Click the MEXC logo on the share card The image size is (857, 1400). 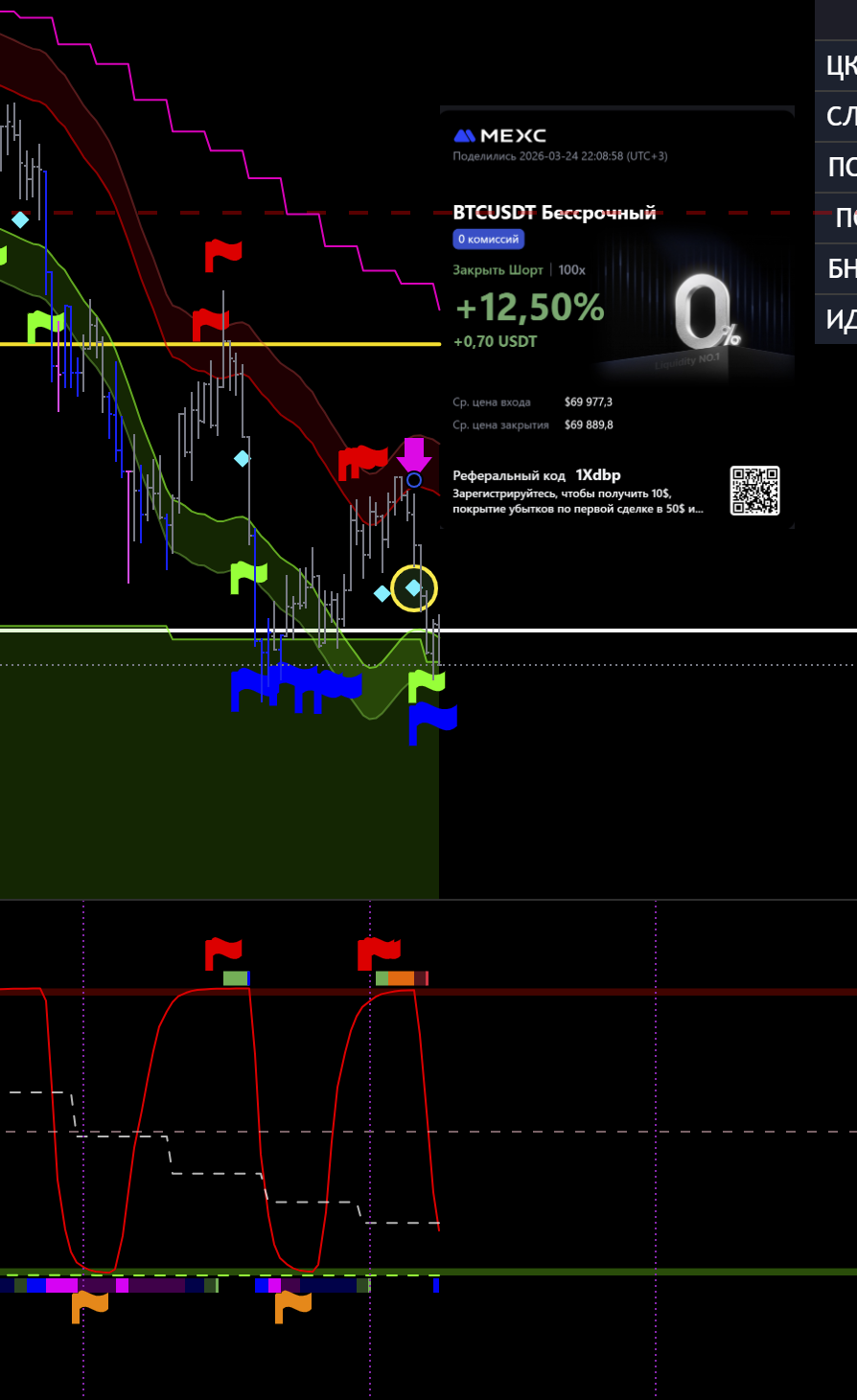pyautogui.click(x=499, y=136)
